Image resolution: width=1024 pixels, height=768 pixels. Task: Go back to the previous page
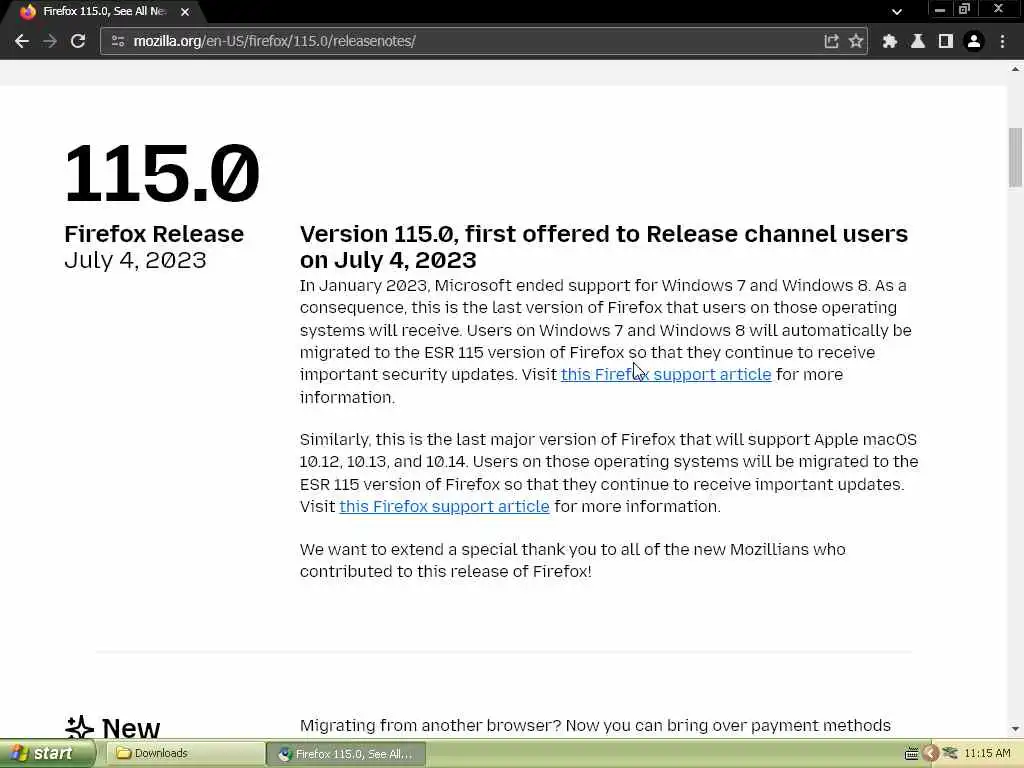click(22, 41)
